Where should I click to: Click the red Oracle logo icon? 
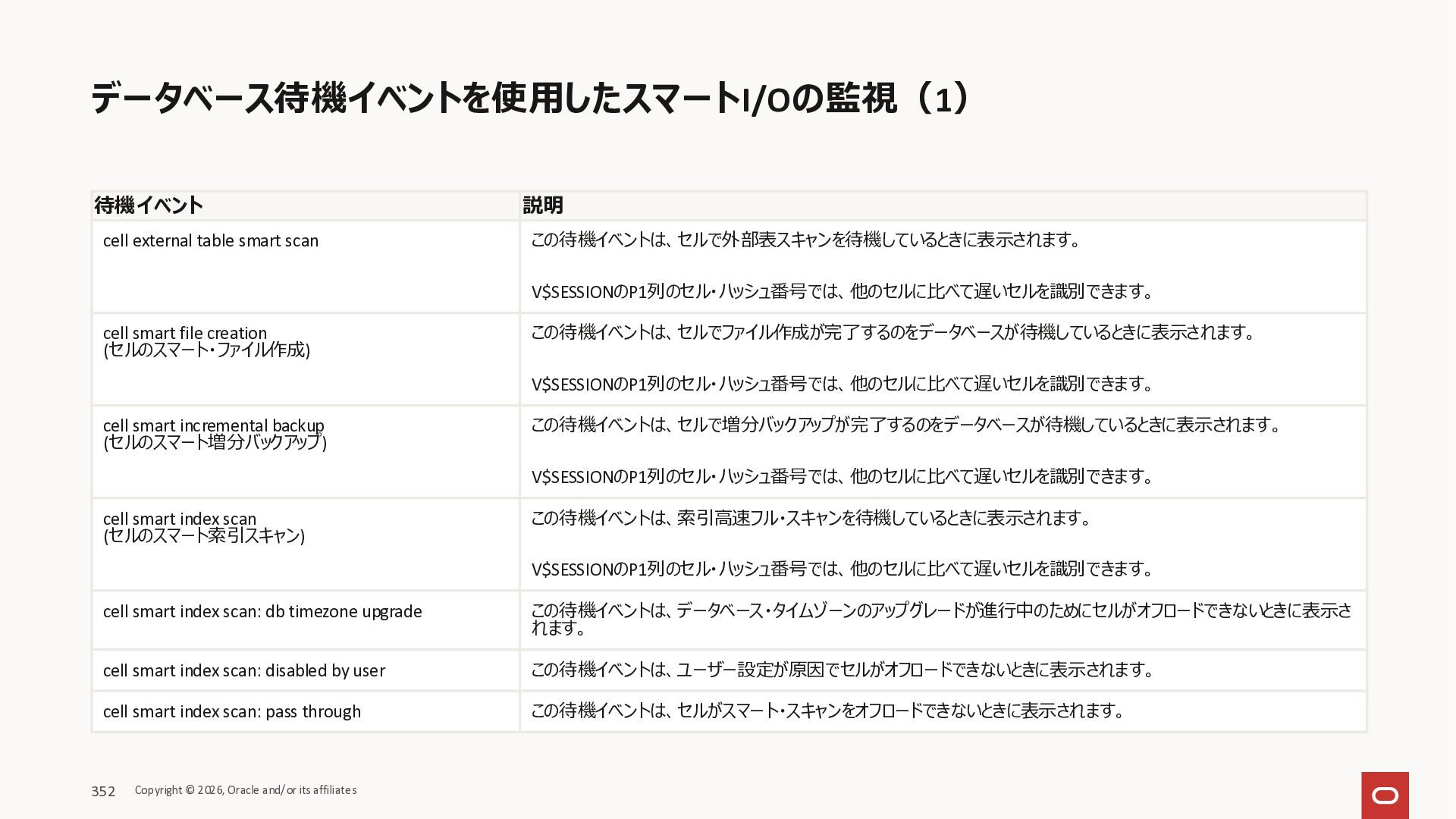pyautogui.click(x=1385, y=795)
